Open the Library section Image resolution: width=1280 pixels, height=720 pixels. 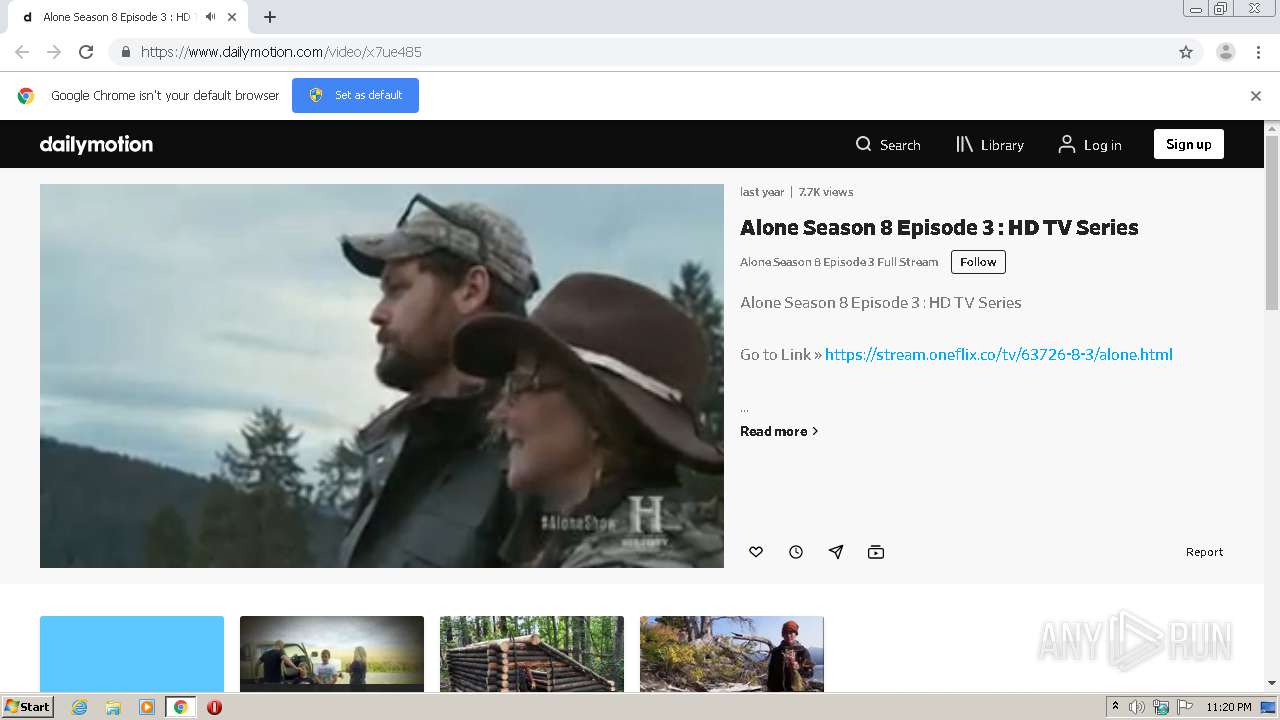click(x=990, y=145)
